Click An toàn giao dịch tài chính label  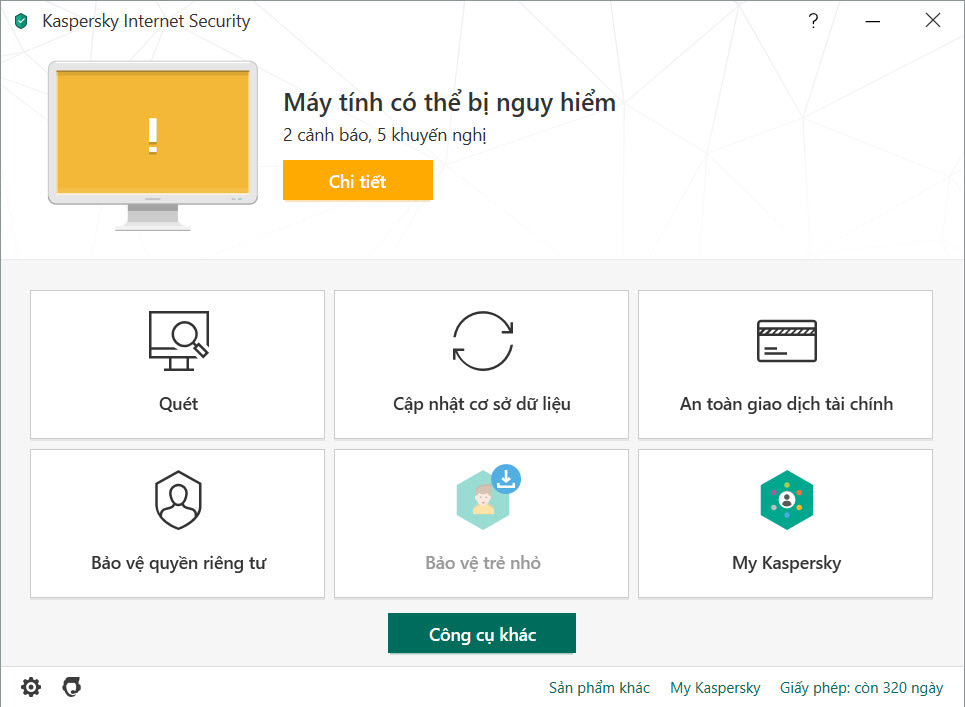click(x=786, y=404)
